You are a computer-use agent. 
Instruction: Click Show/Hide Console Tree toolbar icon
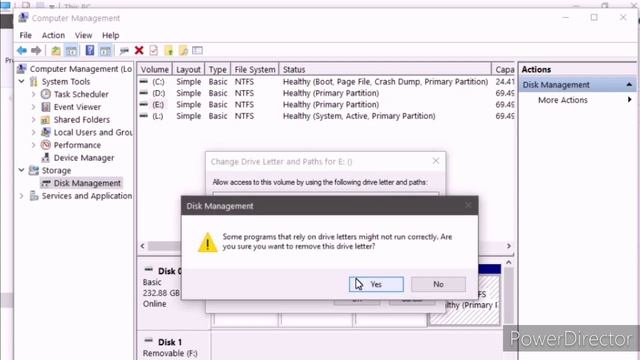(71, 51)
